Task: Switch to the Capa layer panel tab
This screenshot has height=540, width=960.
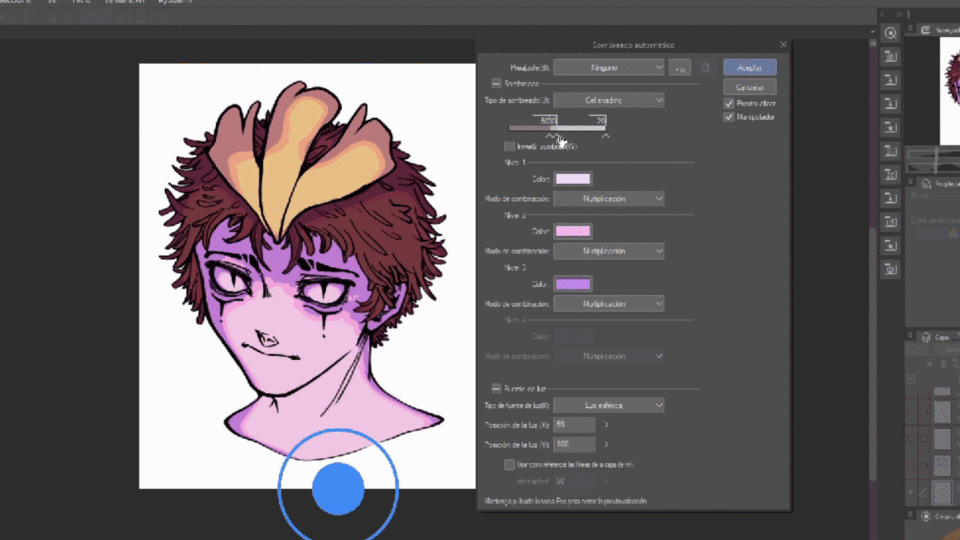Action: pos(939,337)
